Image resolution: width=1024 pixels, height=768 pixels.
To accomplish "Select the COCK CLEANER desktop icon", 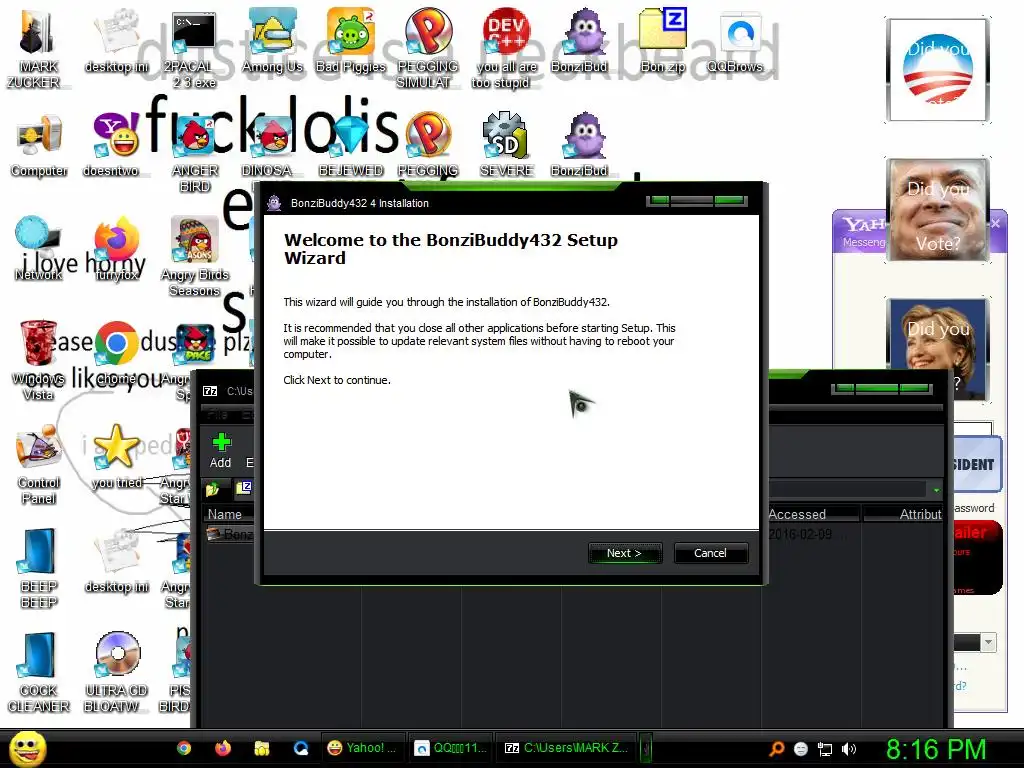I will click(x=39, y=672).
